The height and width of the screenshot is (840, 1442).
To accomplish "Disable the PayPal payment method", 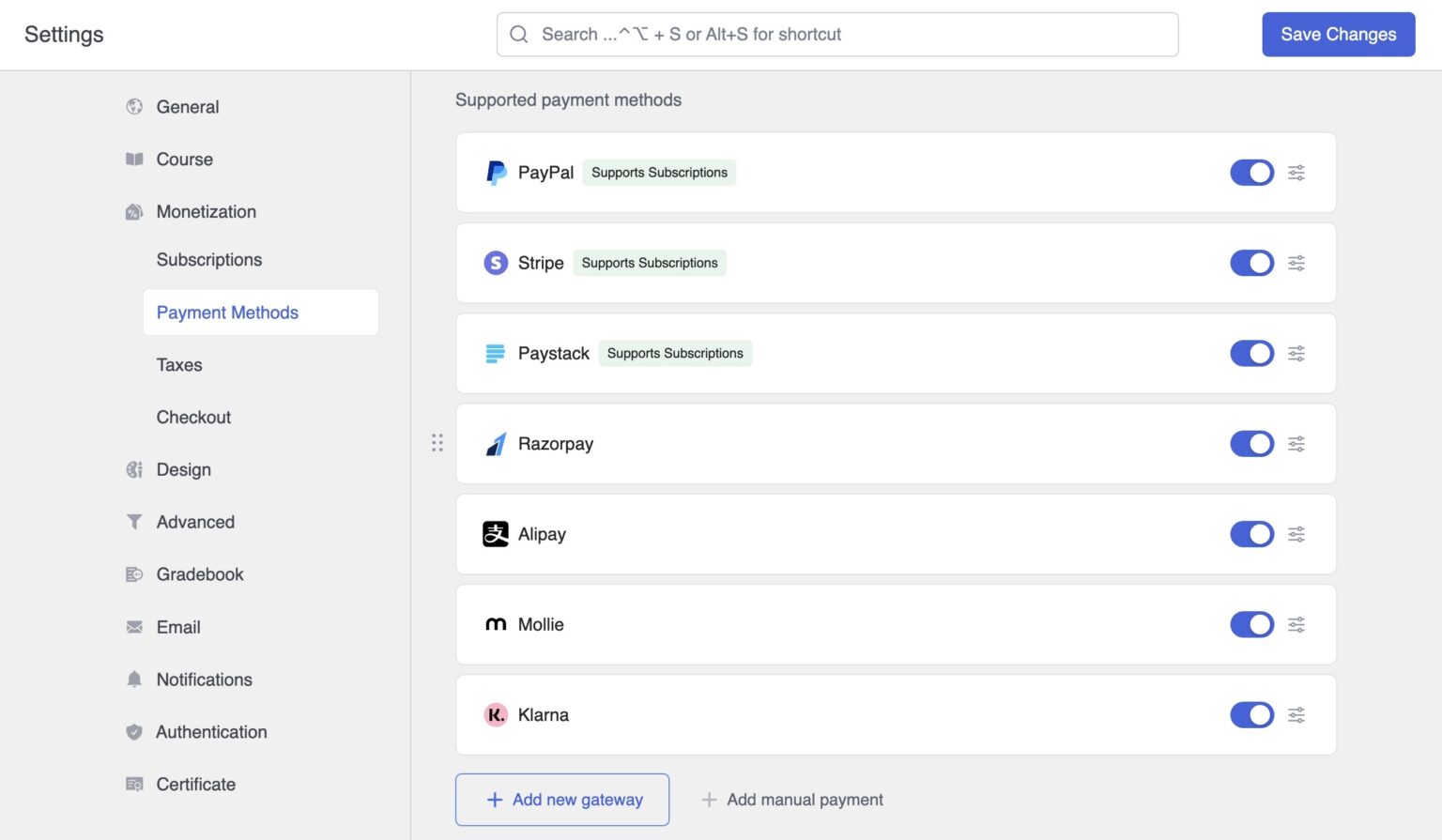I will click(x=1251, y=173).
